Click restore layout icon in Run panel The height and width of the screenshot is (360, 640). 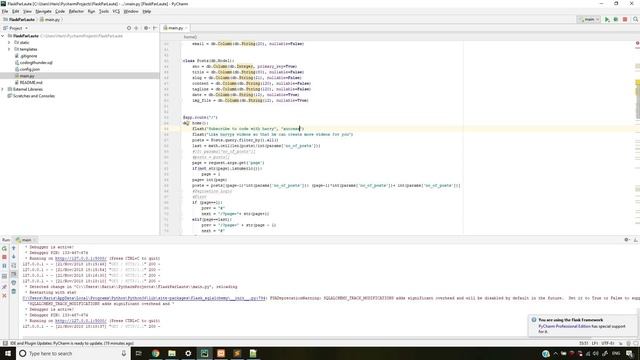[4, 276]
